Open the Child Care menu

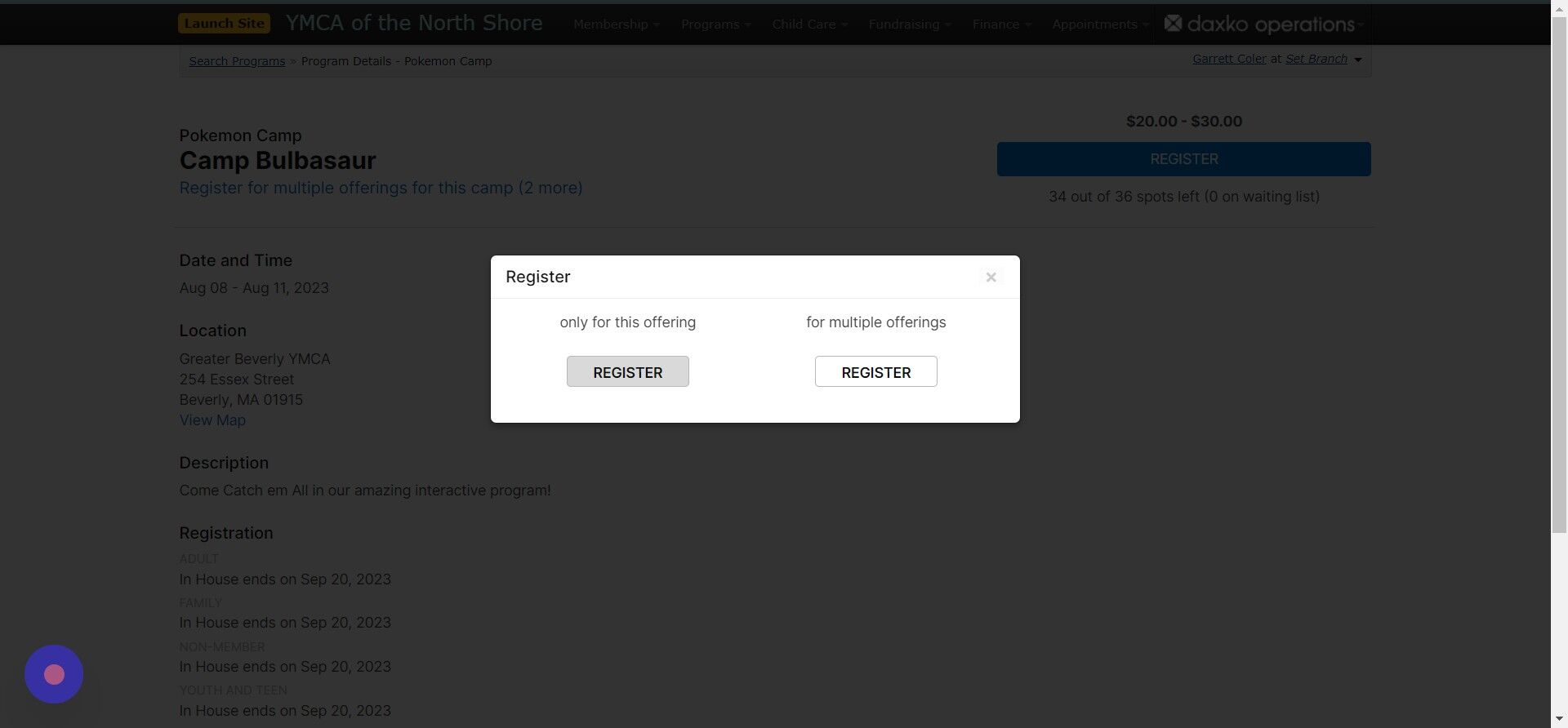point(809,24)
